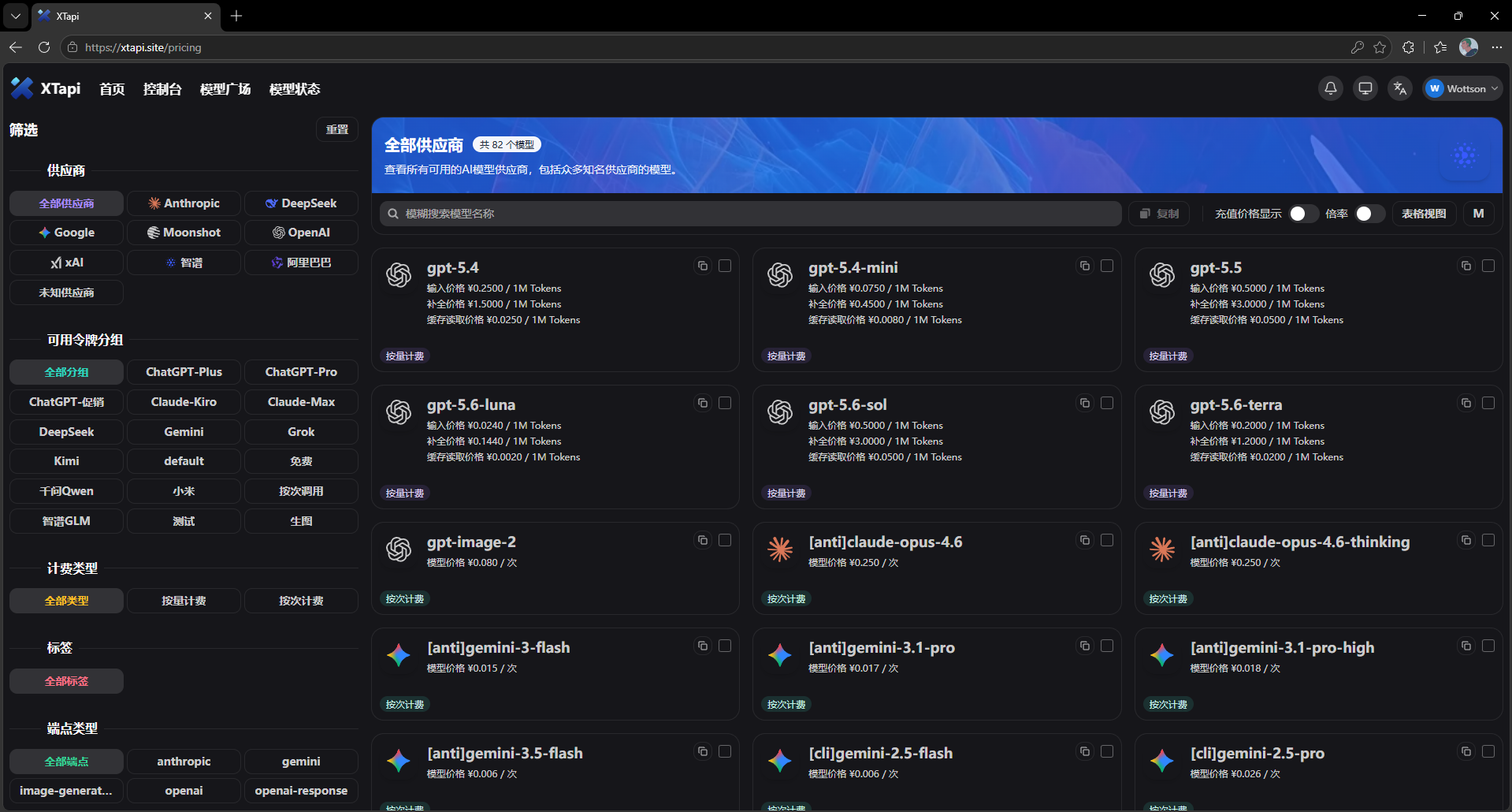Screen dimensions: 1512x812
Task: Check the gpt-5.6-sol selection box
Action: pyautogui.click(x=1107, y=403)
